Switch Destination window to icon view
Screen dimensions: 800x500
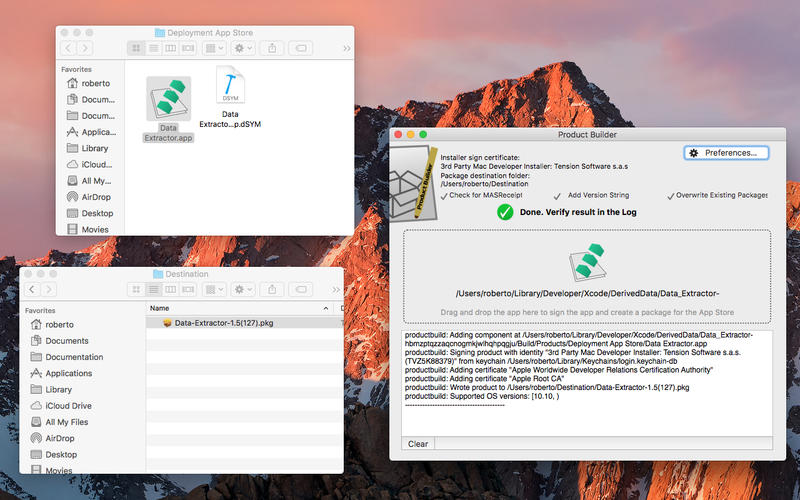pos(136,289)
